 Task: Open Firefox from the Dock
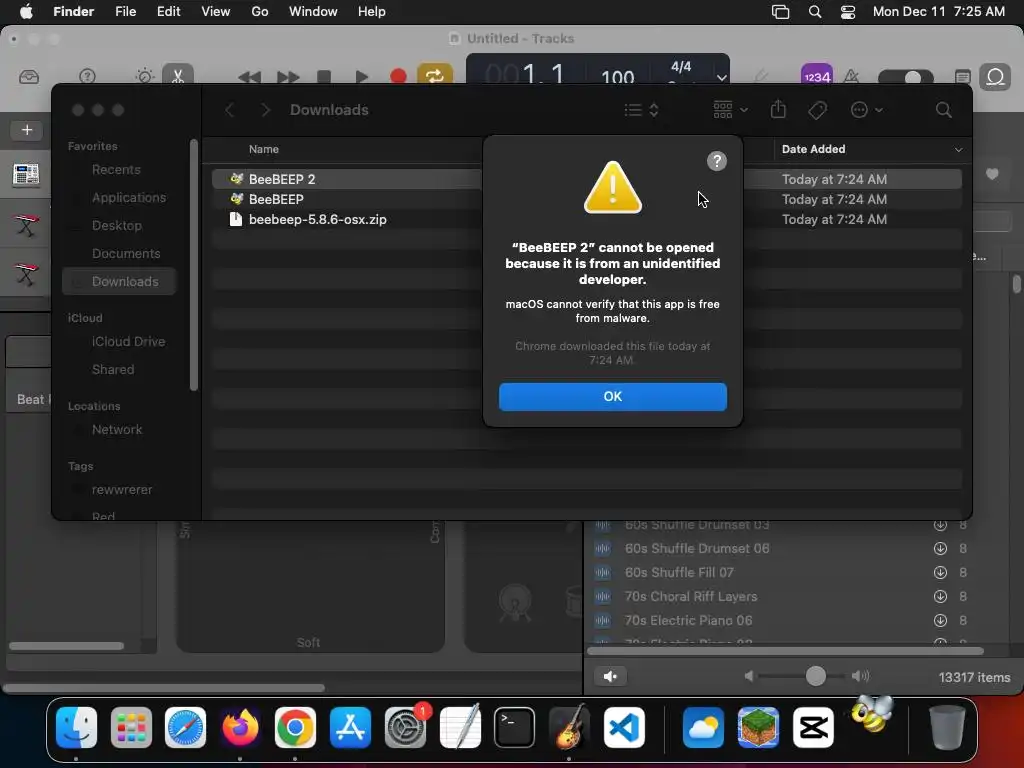(x=240, y=727)
